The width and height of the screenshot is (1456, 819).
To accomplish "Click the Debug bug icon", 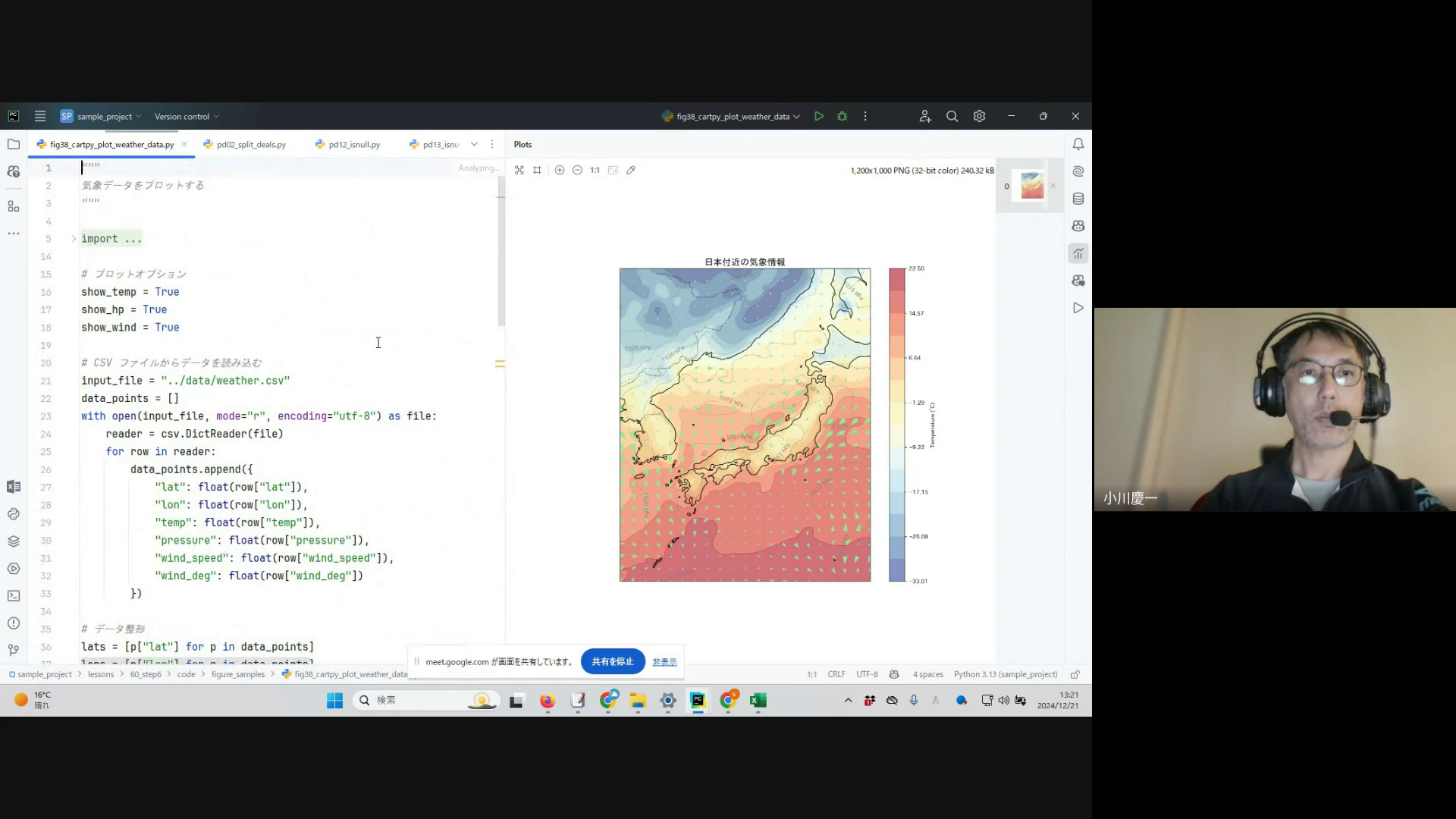I will pyautogui.click(x=842, y=116).
